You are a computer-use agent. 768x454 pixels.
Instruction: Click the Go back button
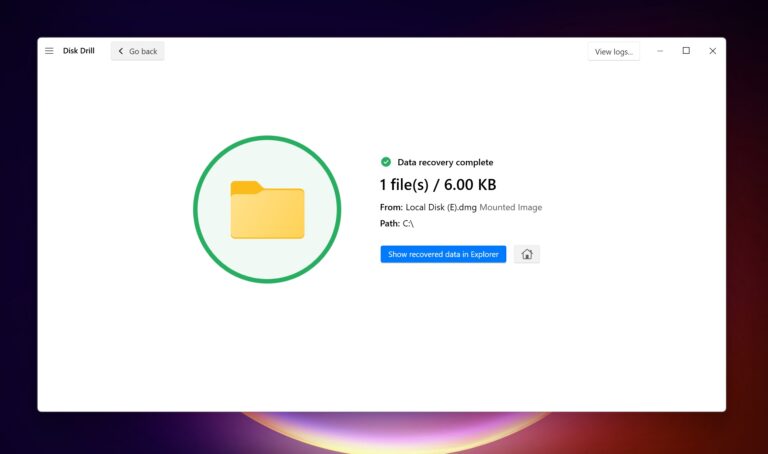pyautogui.click(x=137, y=51)
